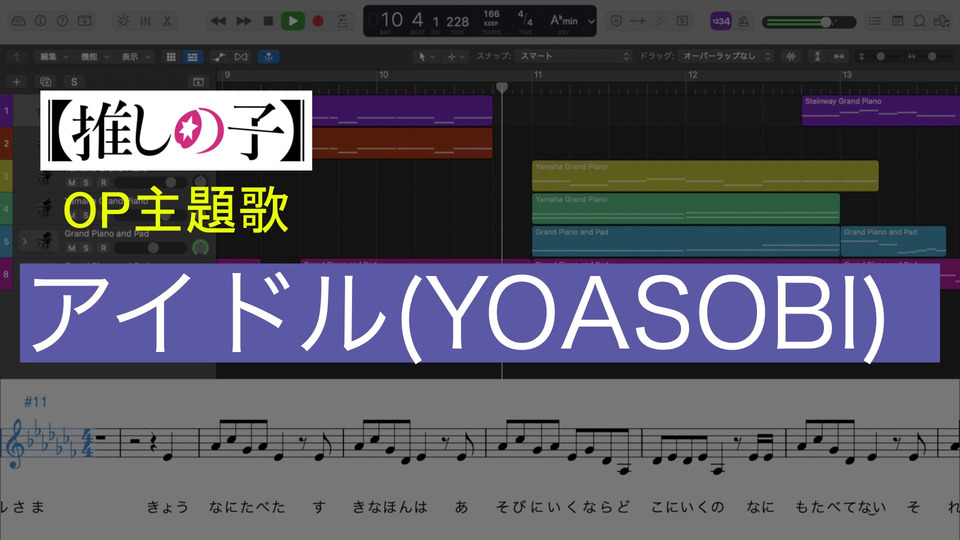The width and height of the screenshot is (960, 540).
Task: Click the global Solo S track header button
Action: point(74,81)
